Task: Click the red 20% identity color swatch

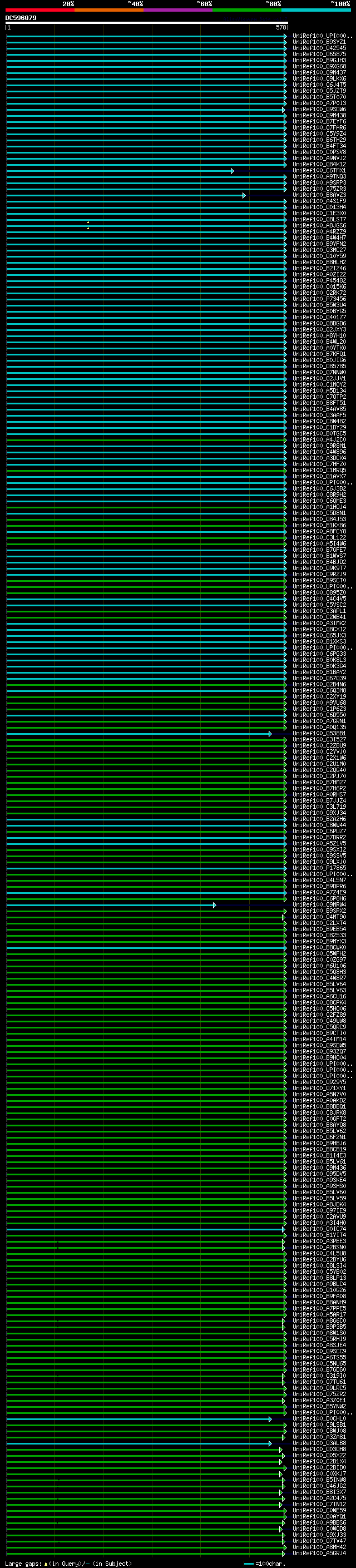Action: pyautogui.click(x=40, y=10)
